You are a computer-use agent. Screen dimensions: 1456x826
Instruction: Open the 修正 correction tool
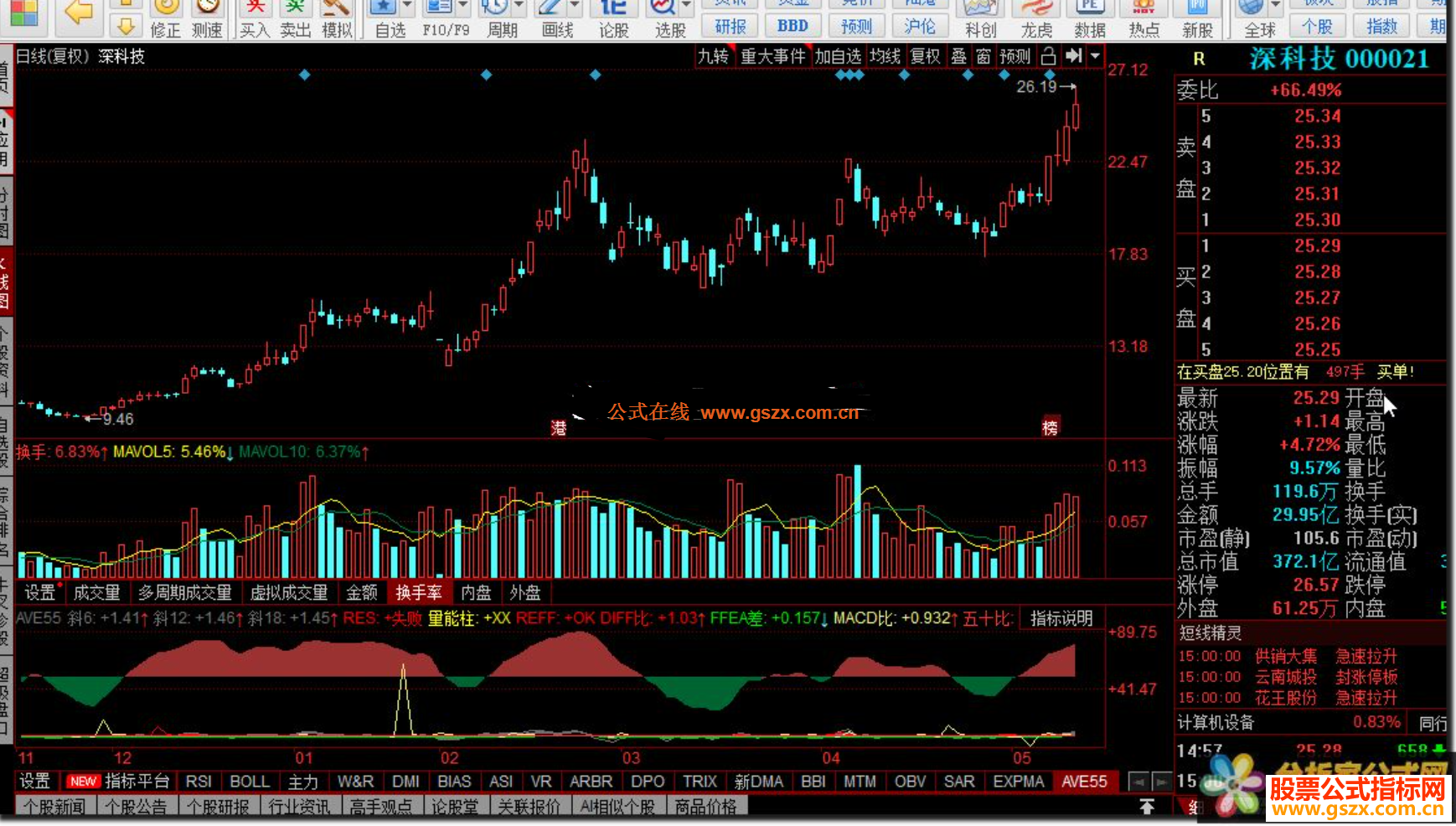pyautogui.click(x=166, y=19)
